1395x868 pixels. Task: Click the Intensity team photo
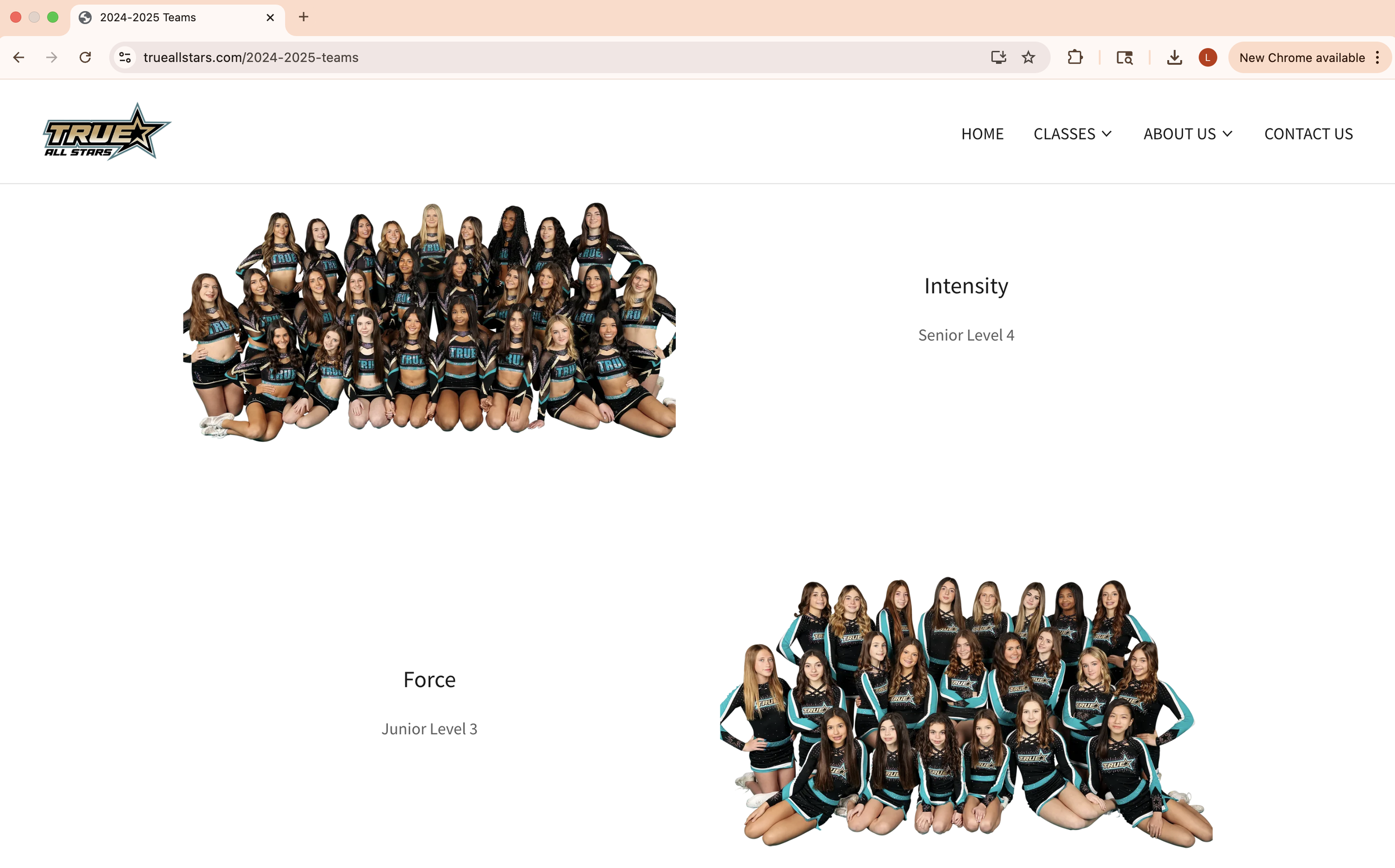coord(431,321)
